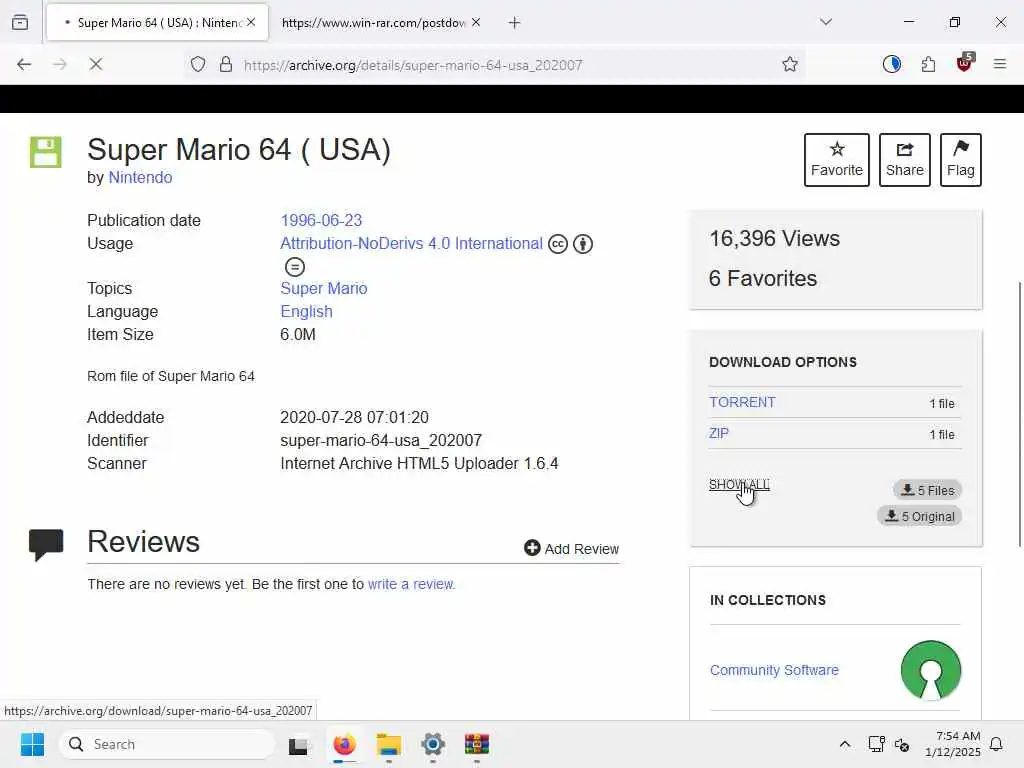Click the Firefox taskbar icon
This screenshot has width=1024, height=768.
pos(344,744)
